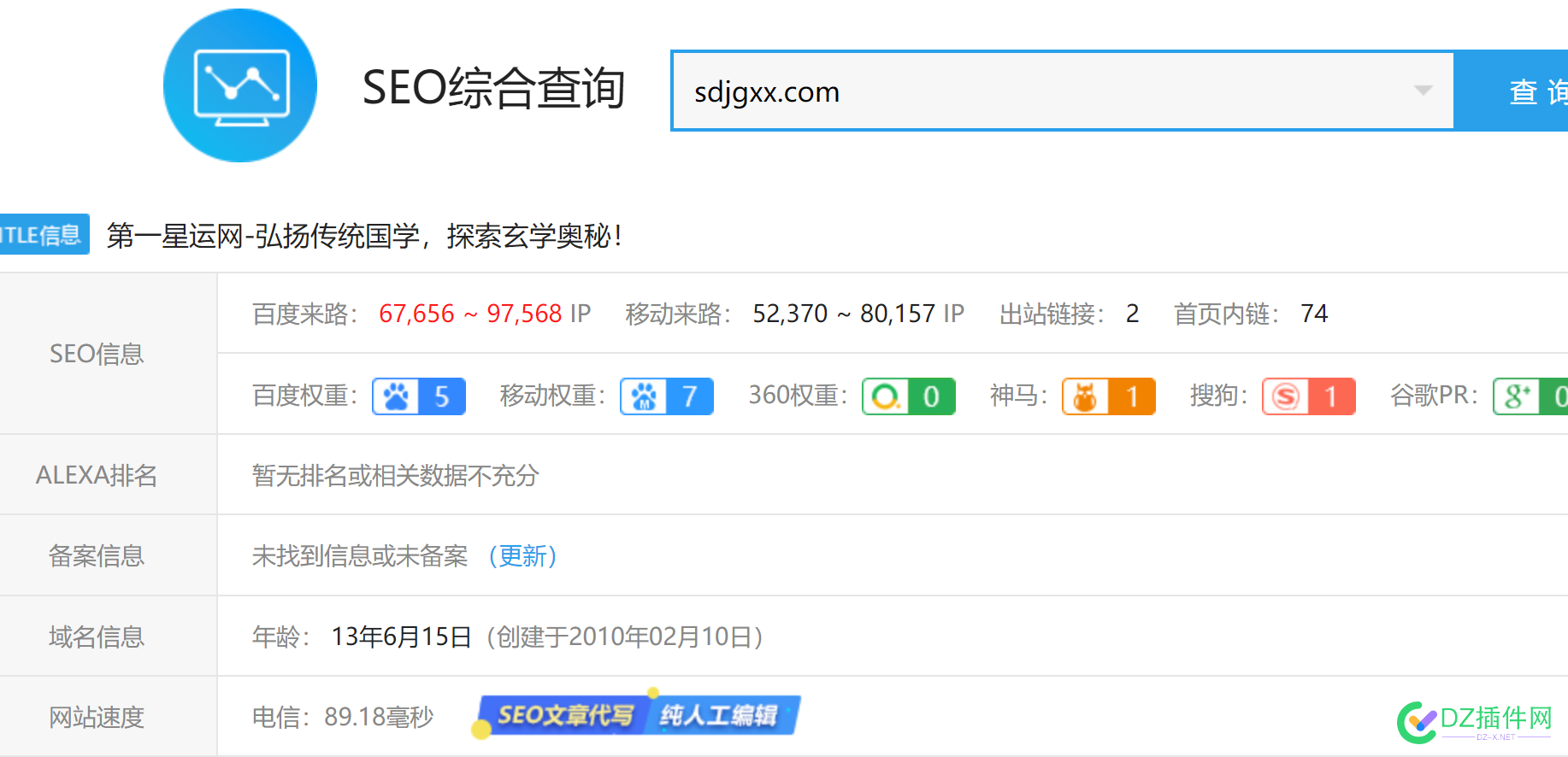The width and height of the screenshot is (1568, 757).
Task: Click mobile traffic value 52,370 ~ 80,157 IP
Action: 858,314
